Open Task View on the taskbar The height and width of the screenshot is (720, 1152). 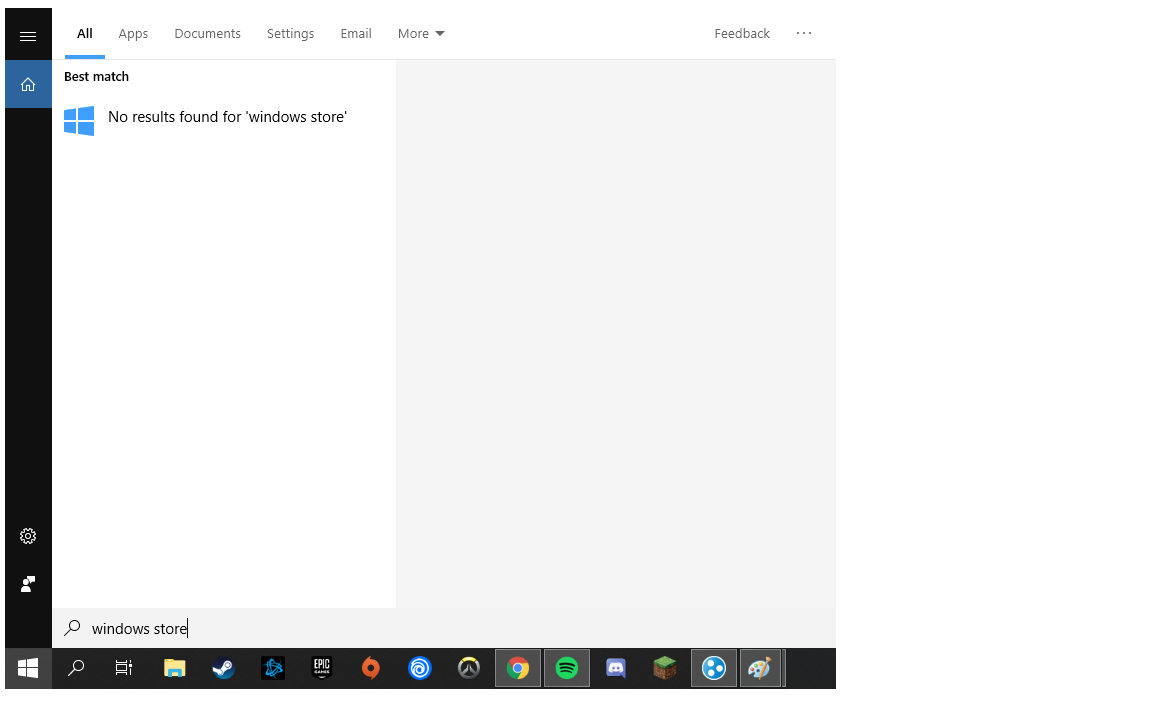(x=124, y=669)
